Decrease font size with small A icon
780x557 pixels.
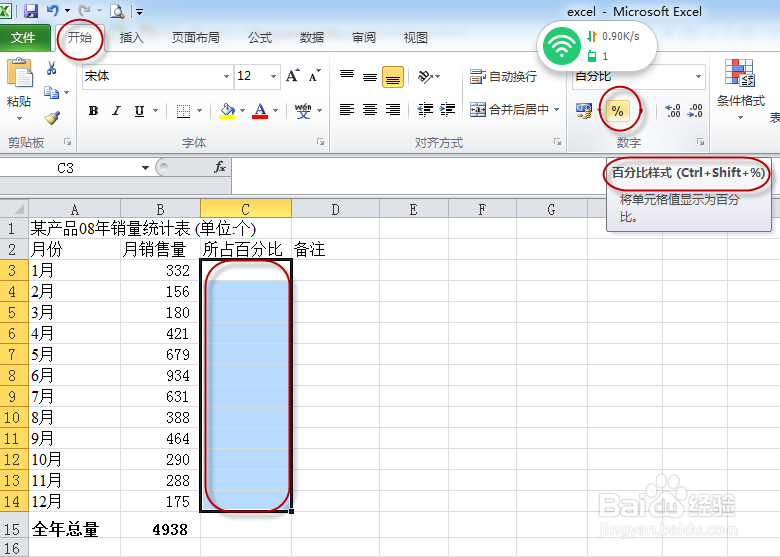[x=314, y=76]
